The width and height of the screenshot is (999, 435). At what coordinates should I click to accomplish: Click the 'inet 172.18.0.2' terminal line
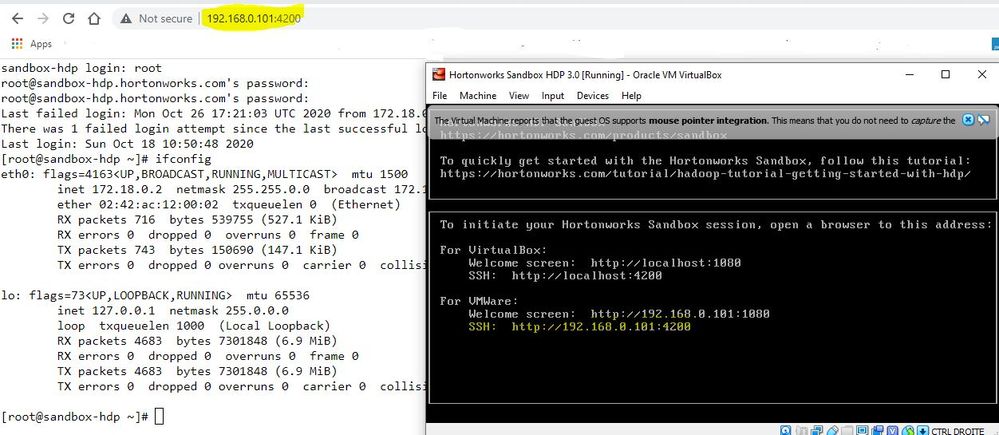point(241,189)
